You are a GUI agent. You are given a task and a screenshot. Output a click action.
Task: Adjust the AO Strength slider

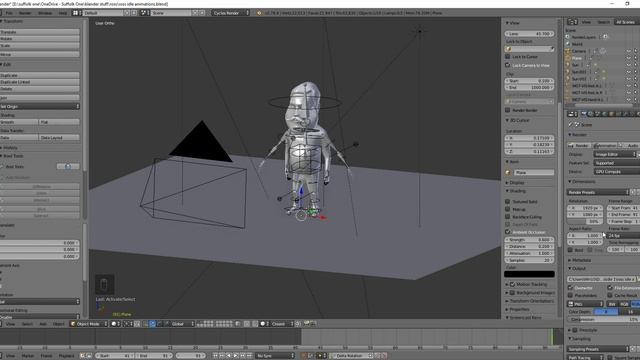pos(529,240)
